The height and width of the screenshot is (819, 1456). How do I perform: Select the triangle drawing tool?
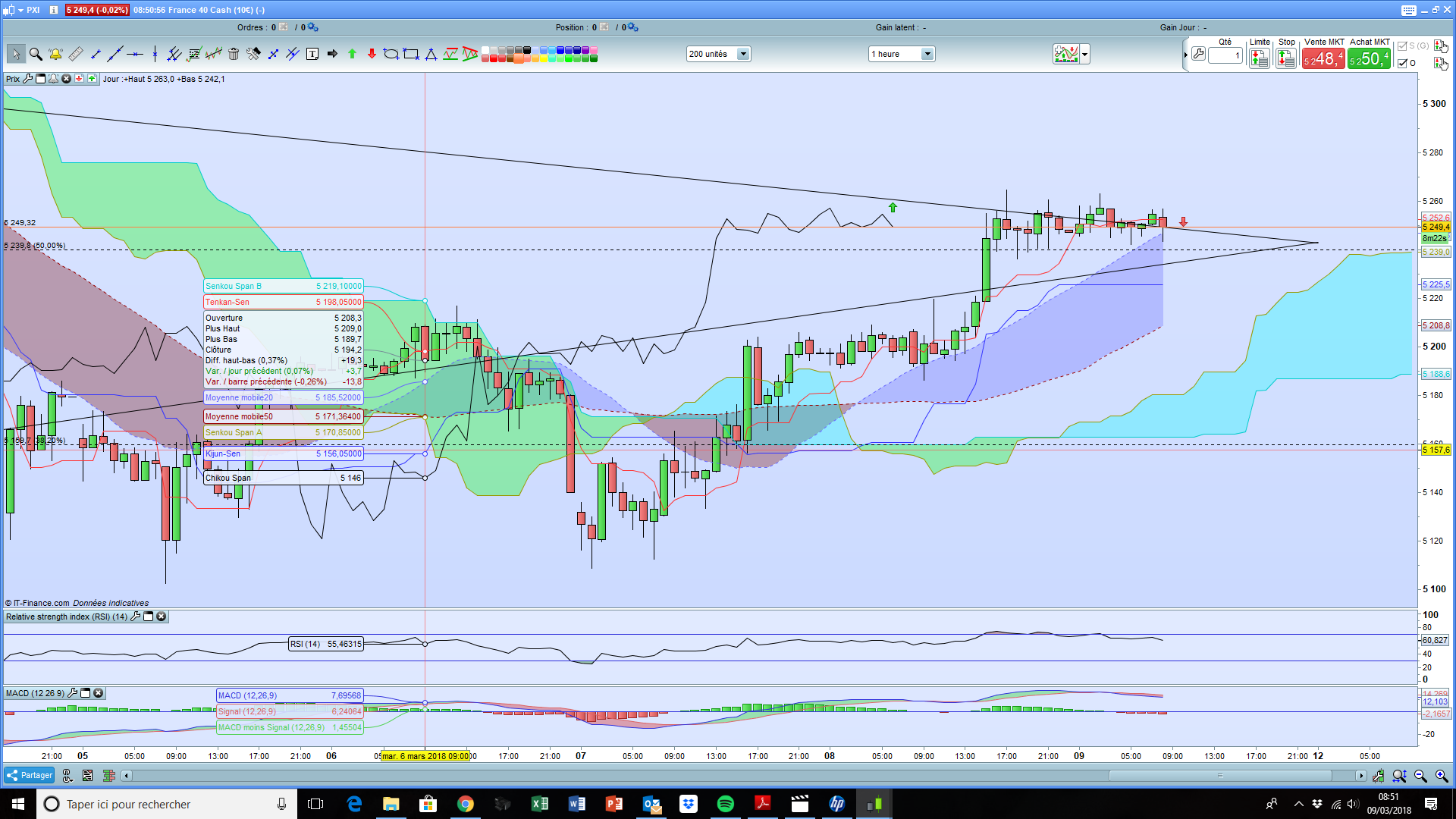pos(431,54)
